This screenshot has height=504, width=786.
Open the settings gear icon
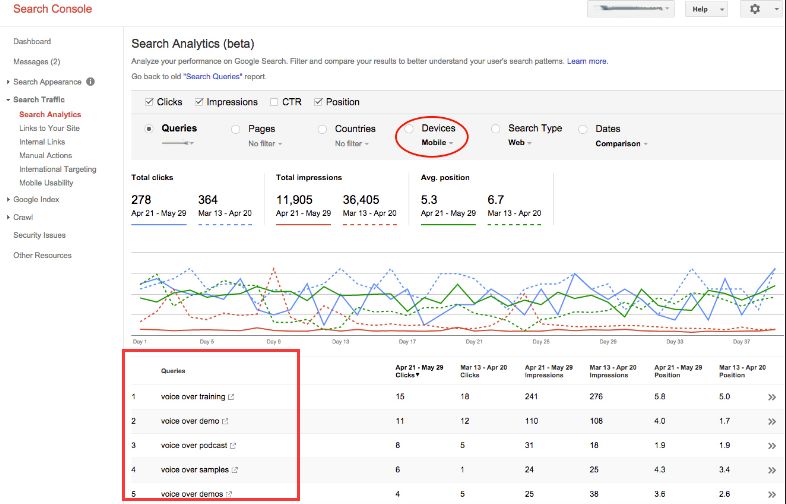(x=754, y=9)
